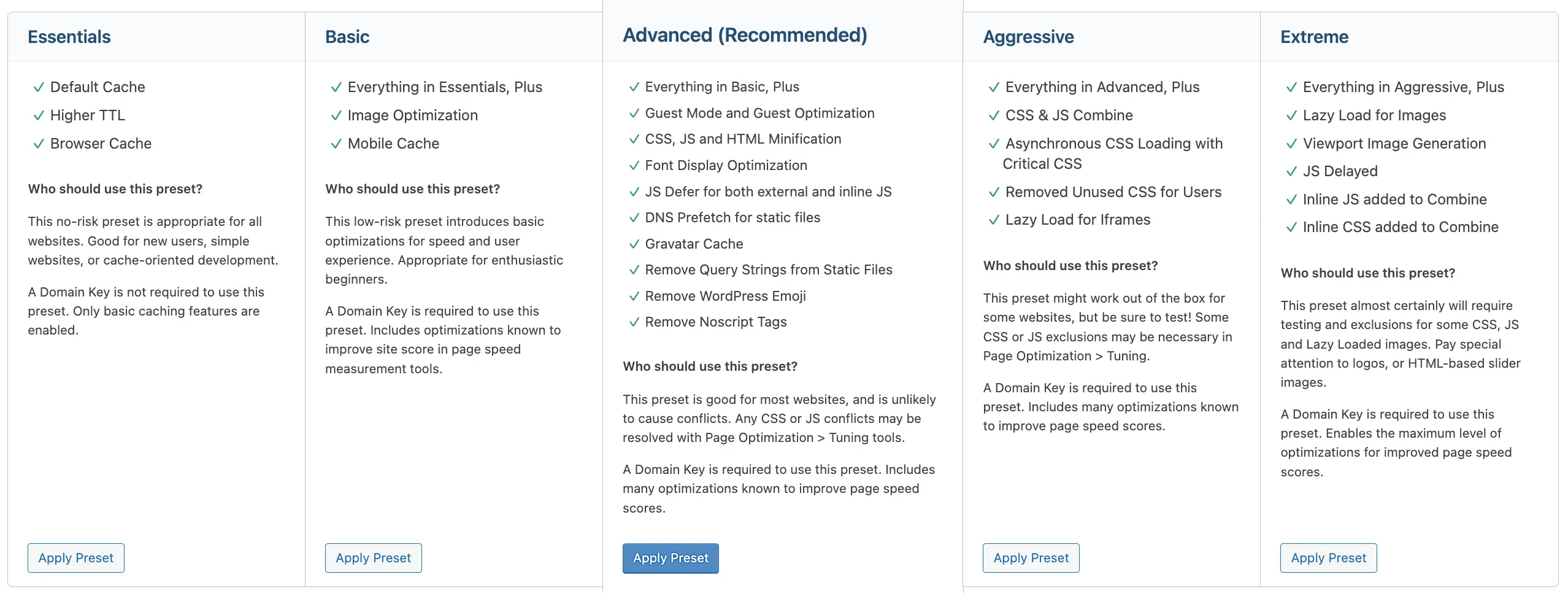Click the Remove WordPress Emoji feature item
Viewport: 1568px width, 593px height.
[725, 296]
